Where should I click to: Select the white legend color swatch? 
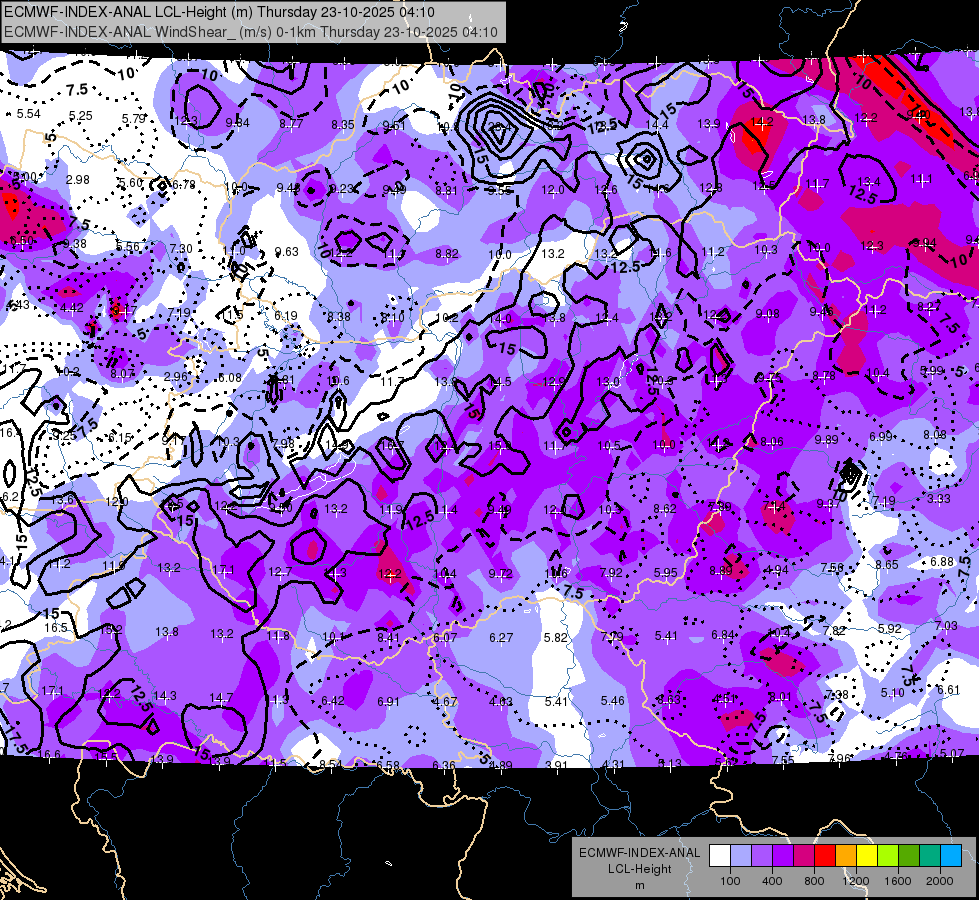(x=720, y=856)
